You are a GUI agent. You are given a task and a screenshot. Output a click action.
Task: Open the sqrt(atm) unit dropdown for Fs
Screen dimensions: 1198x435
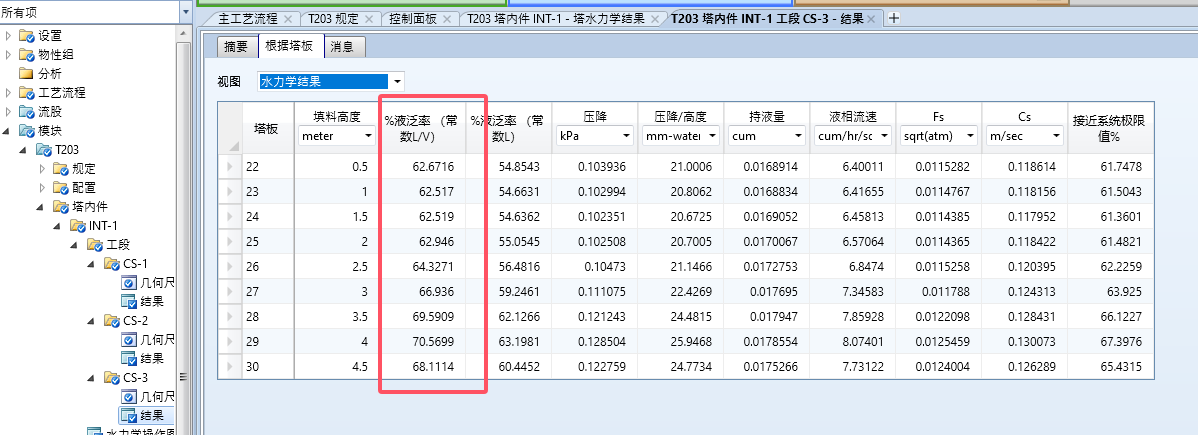pyautogui.click(x=970, y=136)
